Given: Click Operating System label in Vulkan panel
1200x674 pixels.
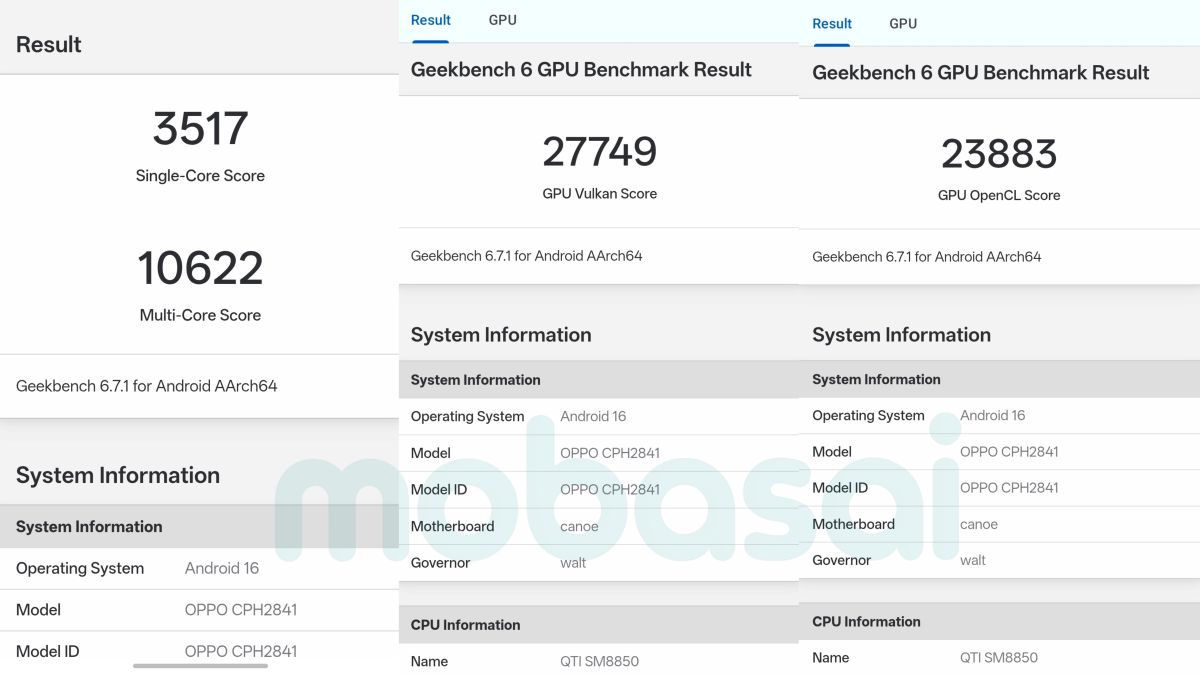Looking at the screenshot, I should (x=467, y=417).
